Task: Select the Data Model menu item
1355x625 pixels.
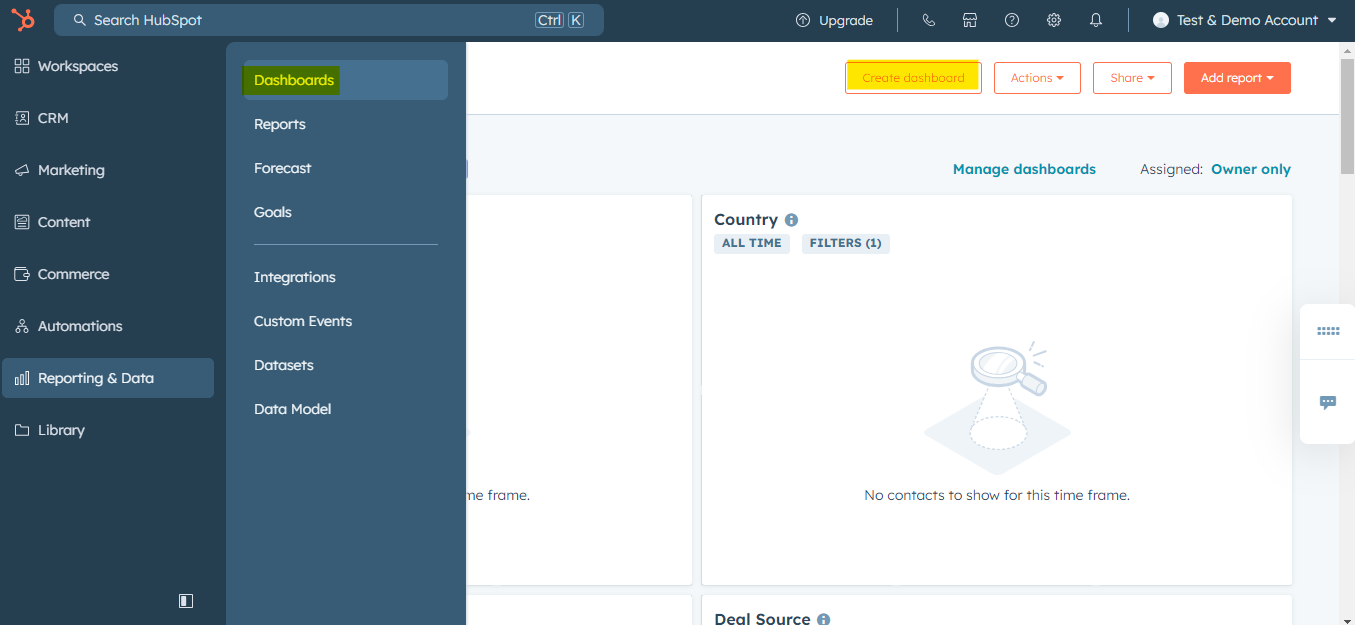Action: pos(292,408)
